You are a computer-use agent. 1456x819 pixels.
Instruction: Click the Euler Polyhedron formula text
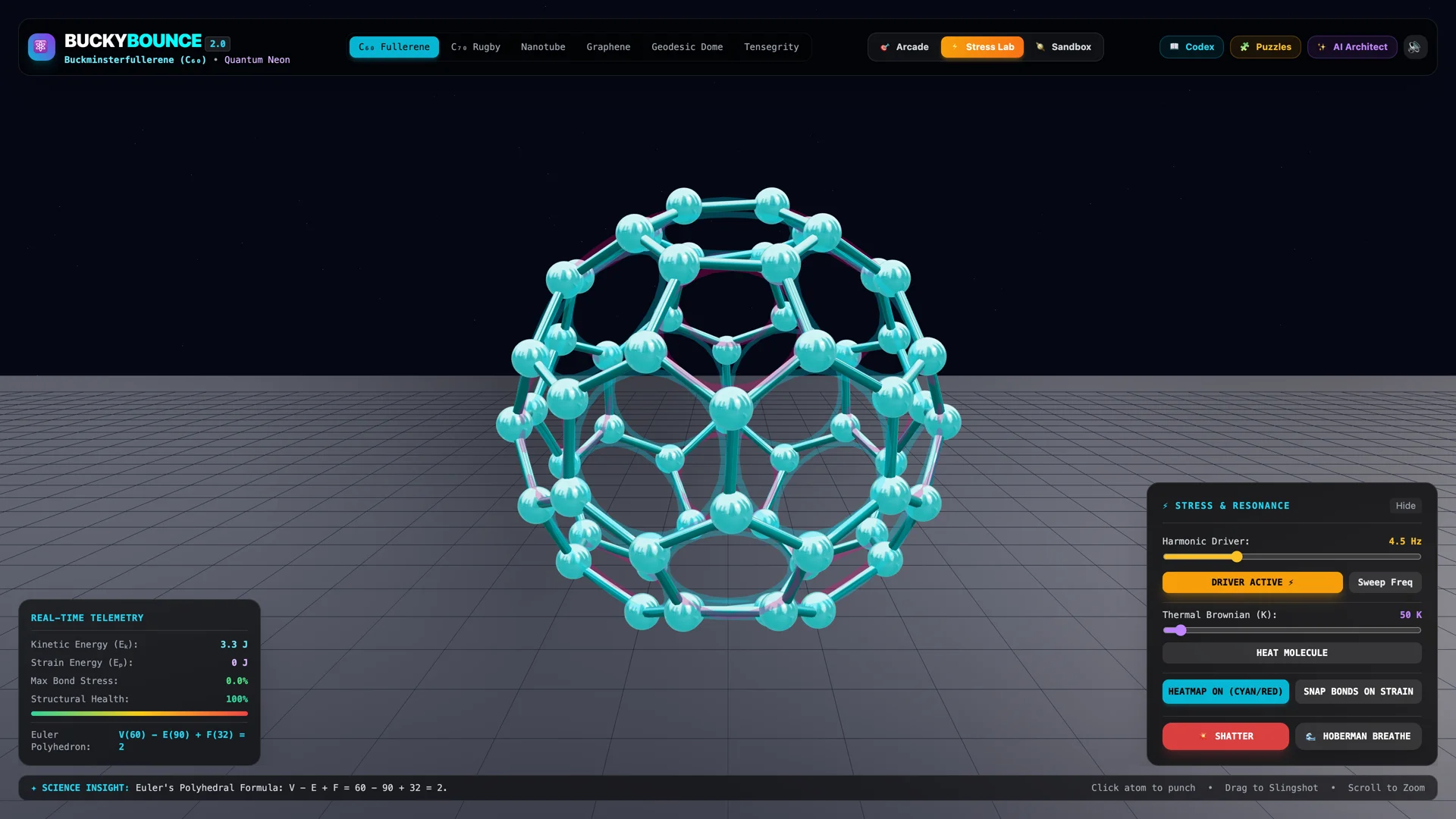click(182, 741)
